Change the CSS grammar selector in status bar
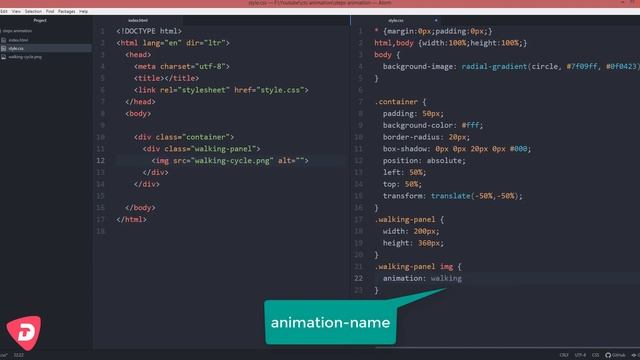The image size is (640, 360). pos(596,355)
